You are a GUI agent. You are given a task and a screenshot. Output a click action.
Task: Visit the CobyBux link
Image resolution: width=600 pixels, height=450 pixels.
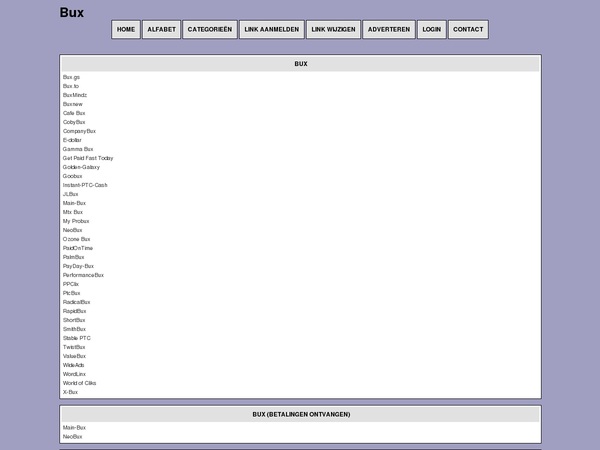pyautogui.click(x=74, y=122)
